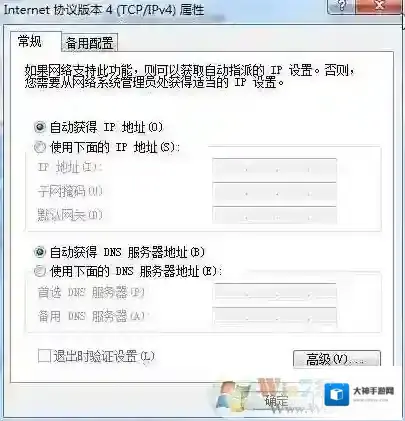Open 高级 advanced settings button
The height and width of the screenshot is (421, 405).
point(337,359)
